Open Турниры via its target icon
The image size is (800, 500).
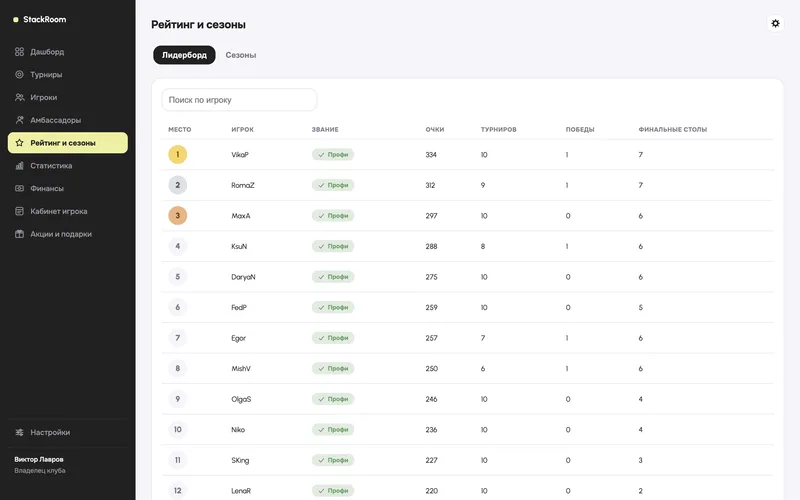[x=19, y=74]
